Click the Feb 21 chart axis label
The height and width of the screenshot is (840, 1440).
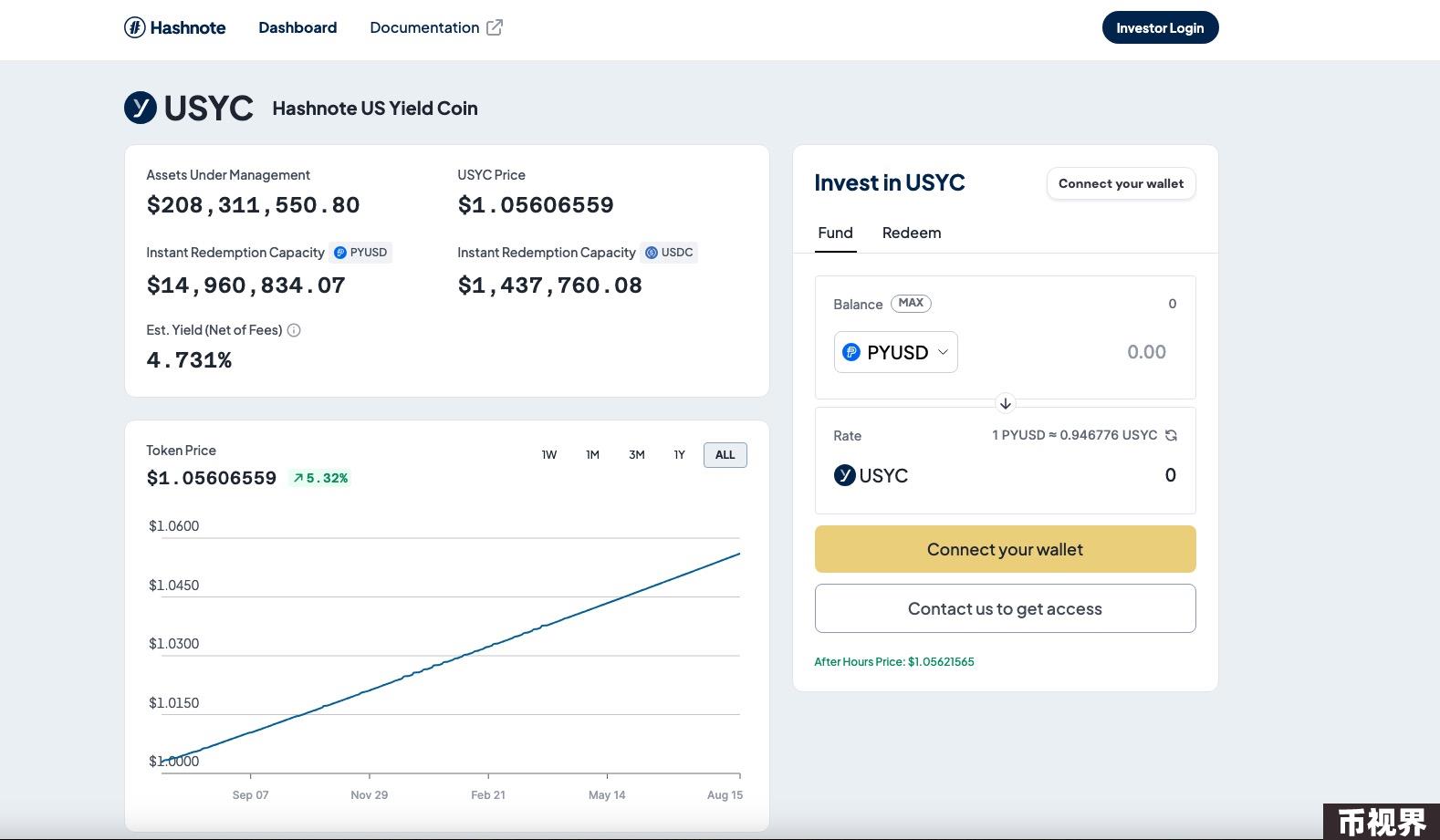coord(488,795)
